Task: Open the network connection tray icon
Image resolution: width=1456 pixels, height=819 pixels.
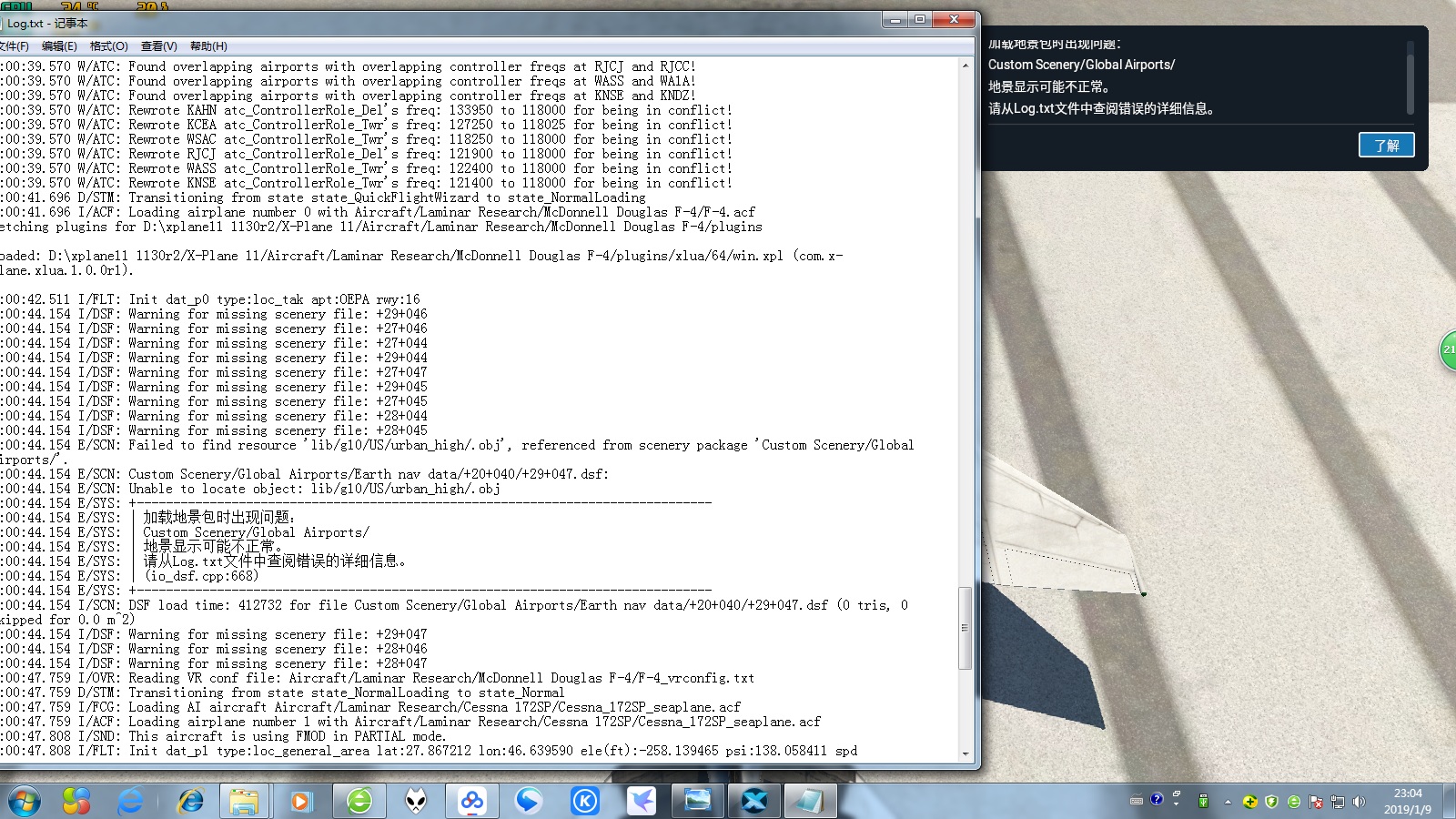Action: point(1338,802)
